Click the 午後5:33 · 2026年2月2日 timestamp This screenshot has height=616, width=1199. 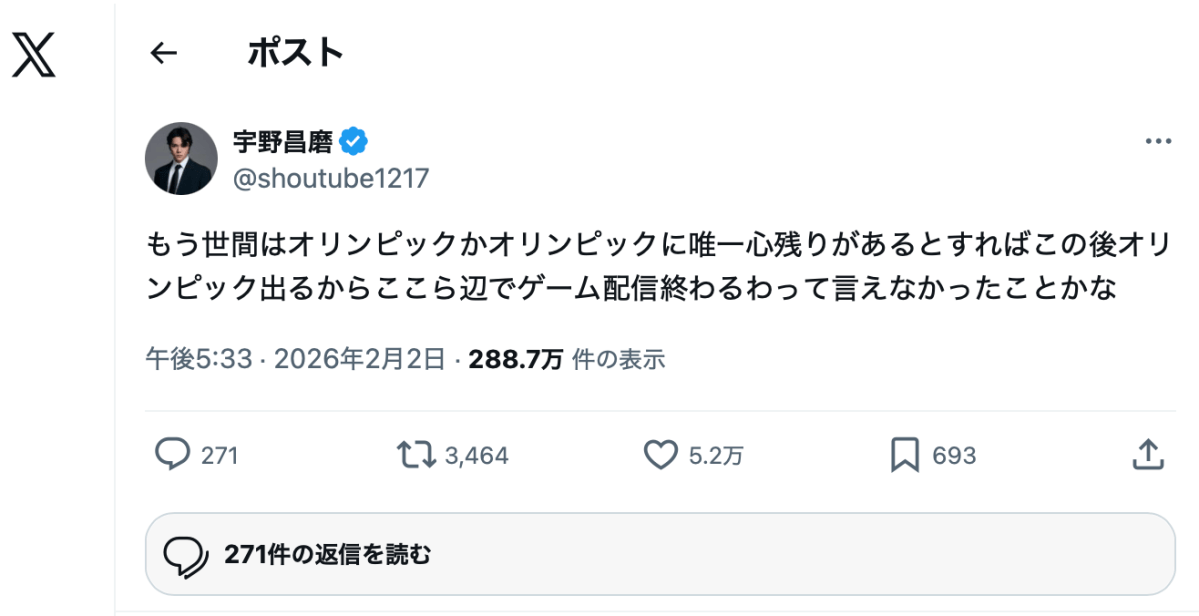tap(297, 359)
